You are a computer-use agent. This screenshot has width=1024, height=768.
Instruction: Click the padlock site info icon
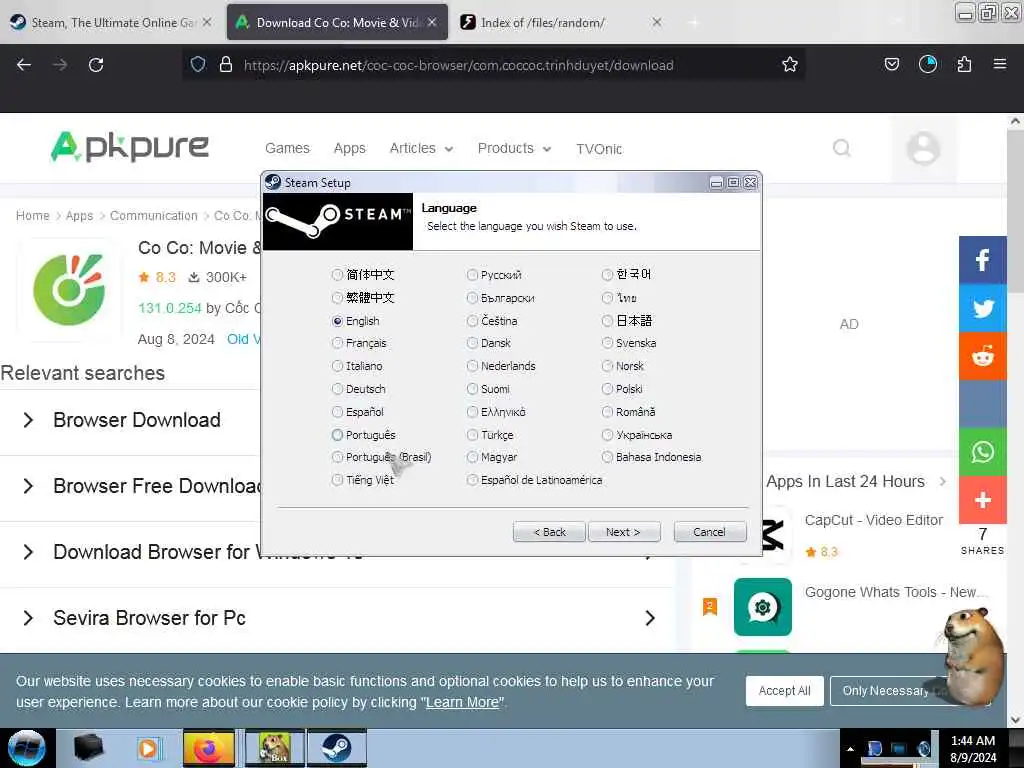coord(226,64)
